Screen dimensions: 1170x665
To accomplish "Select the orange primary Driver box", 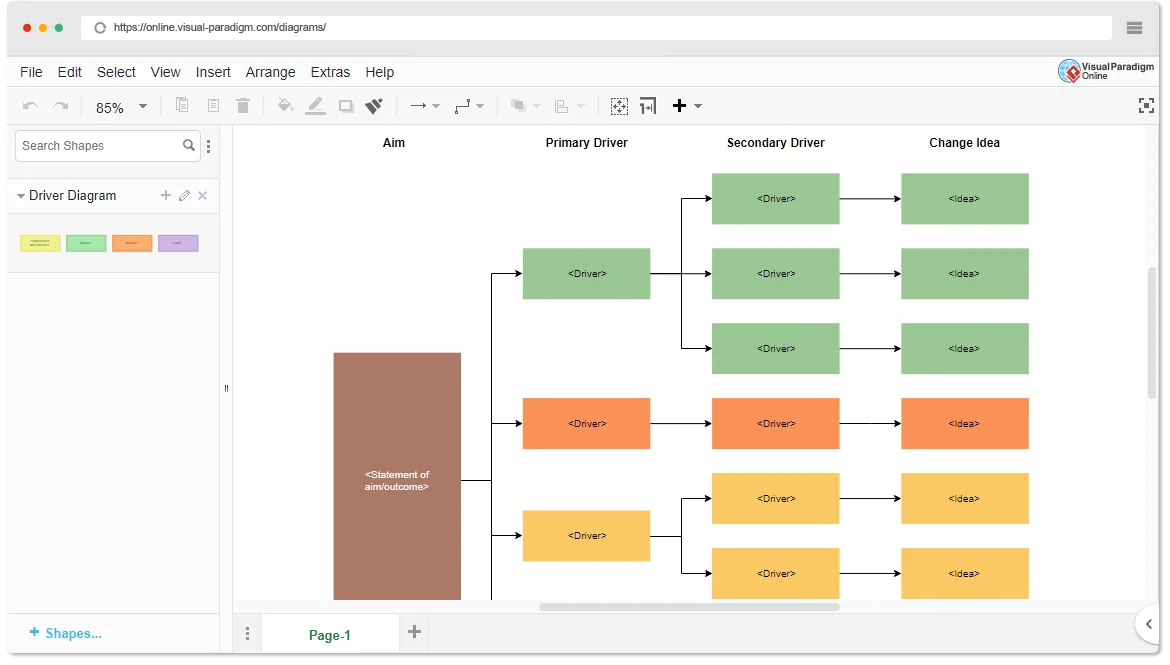I will tap(586, 423).
